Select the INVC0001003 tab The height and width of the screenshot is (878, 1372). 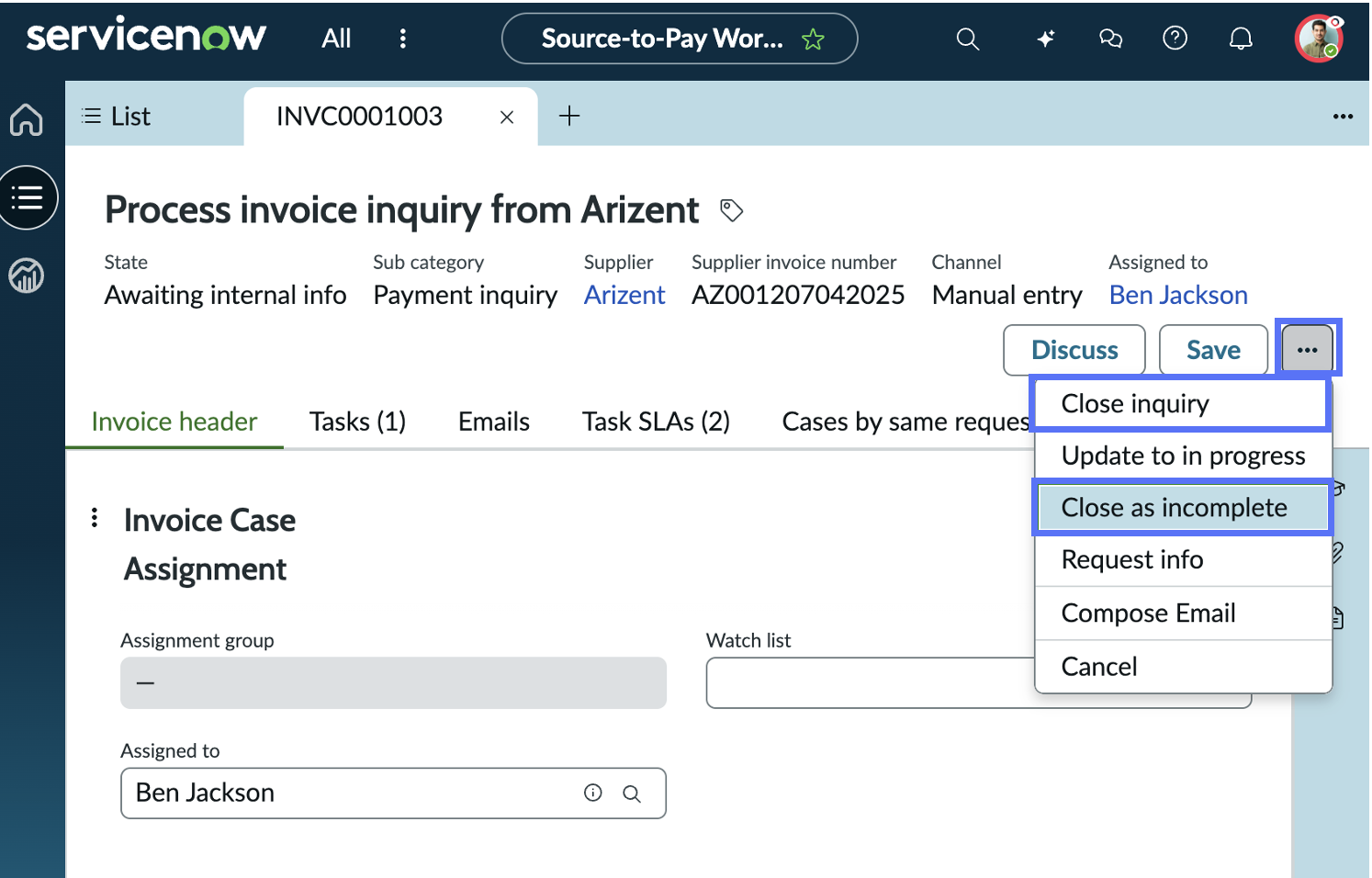pos(359,117)
